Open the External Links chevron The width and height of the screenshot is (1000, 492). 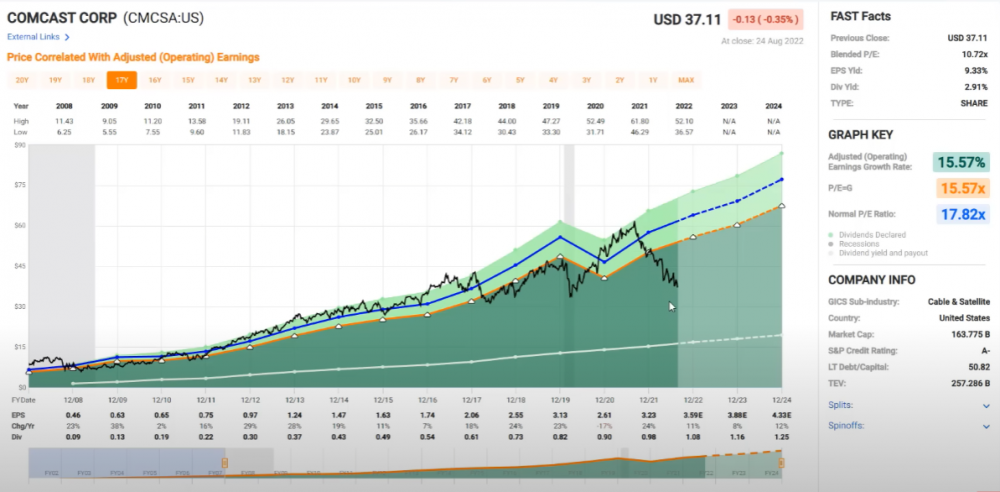pos(68,37)
